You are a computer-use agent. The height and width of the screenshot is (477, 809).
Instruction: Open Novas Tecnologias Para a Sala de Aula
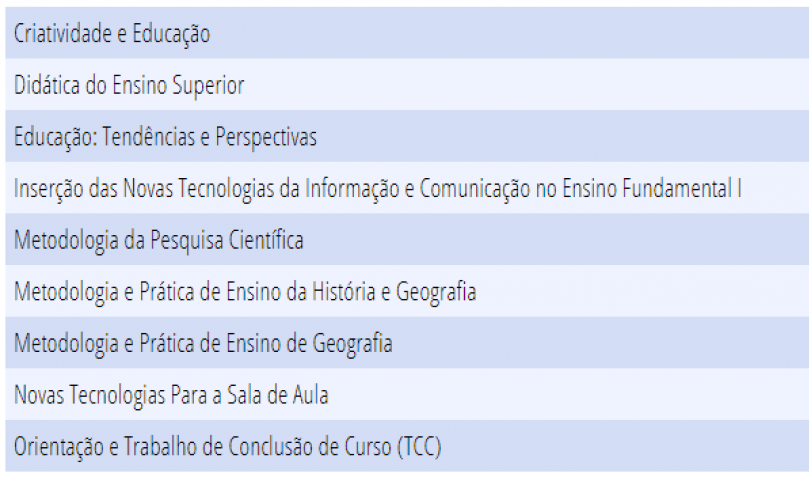407,394
